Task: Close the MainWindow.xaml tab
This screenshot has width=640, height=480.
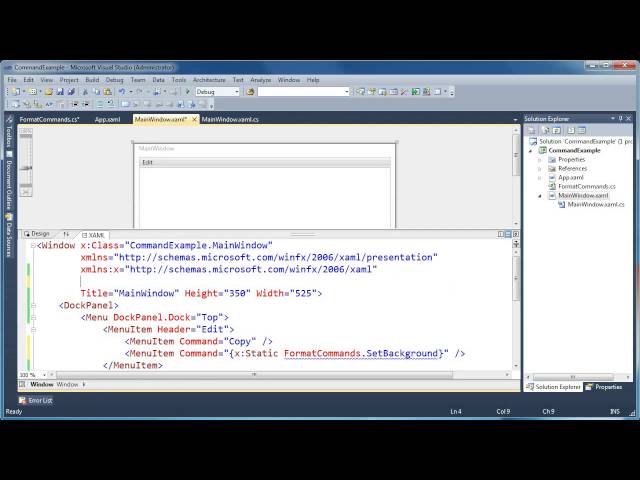Action: (x=194, y=120)
